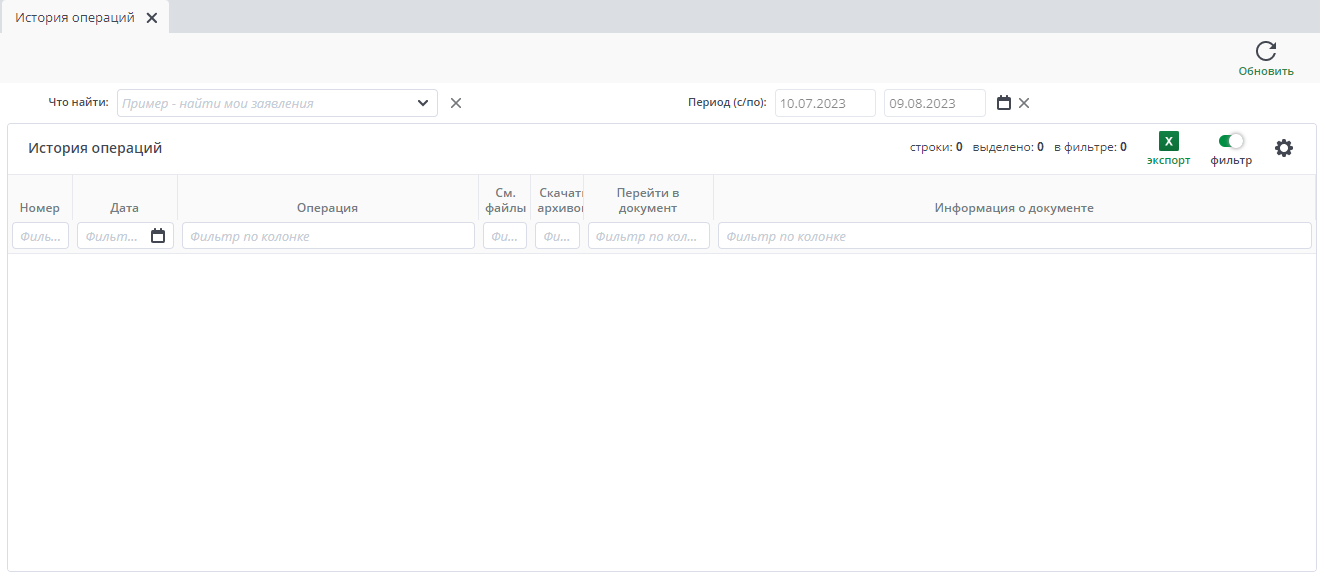The image size is (1320, 576).
Task: Open calendar in Дата column filter
Action: point(158,236)
